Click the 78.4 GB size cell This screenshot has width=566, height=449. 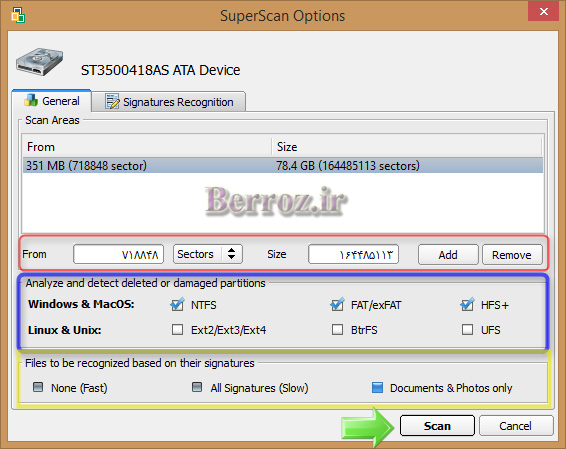click(x=348, y=166)
